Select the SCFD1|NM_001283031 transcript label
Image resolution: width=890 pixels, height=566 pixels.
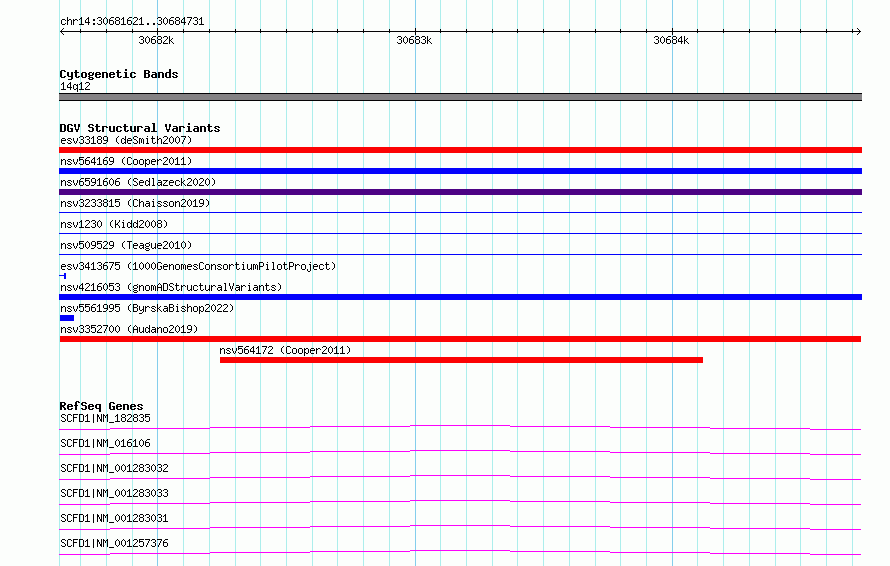(114, 518)
